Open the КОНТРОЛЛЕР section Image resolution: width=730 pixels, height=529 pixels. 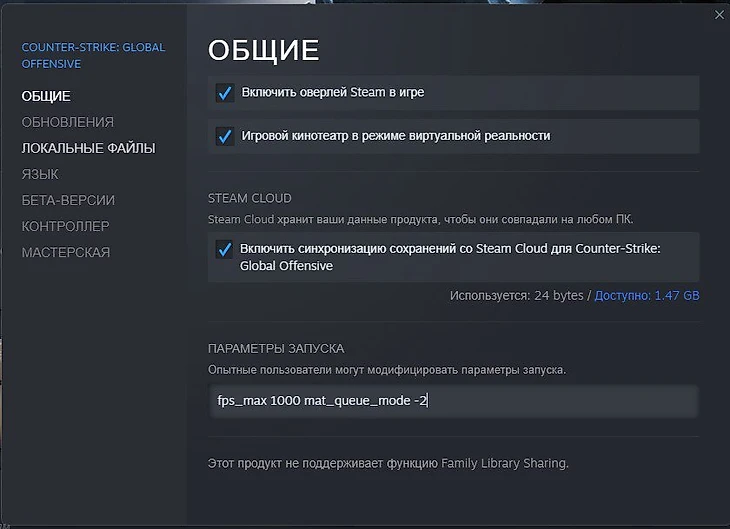[x=66, y=226]
